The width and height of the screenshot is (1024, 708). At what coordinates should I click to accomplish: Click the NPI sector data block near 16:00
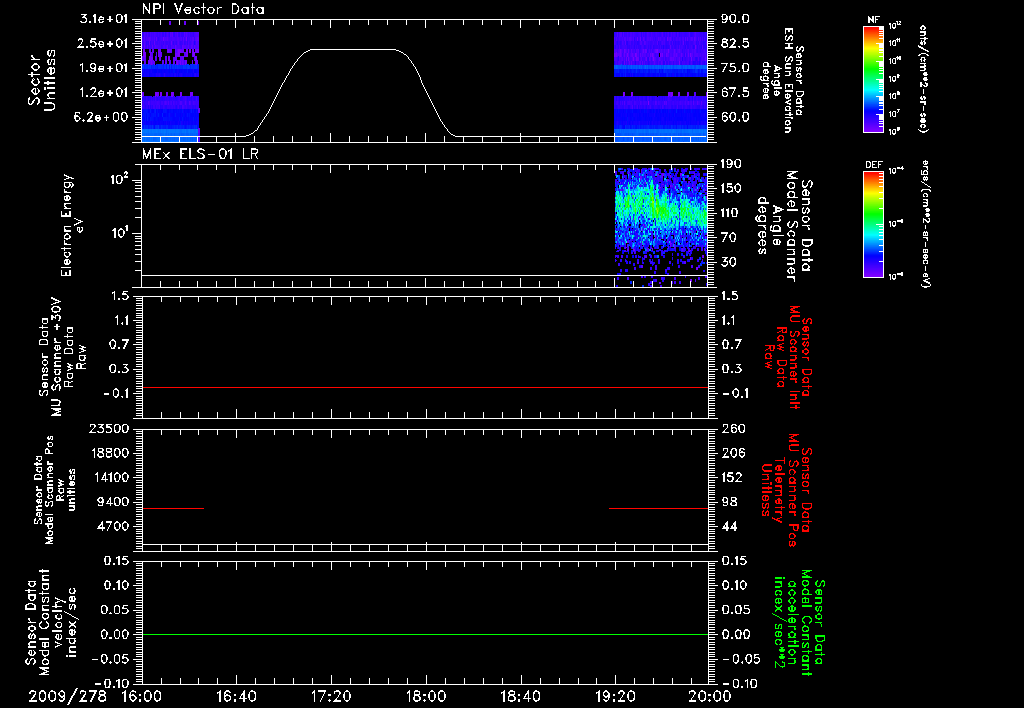(x=170, y=85)
